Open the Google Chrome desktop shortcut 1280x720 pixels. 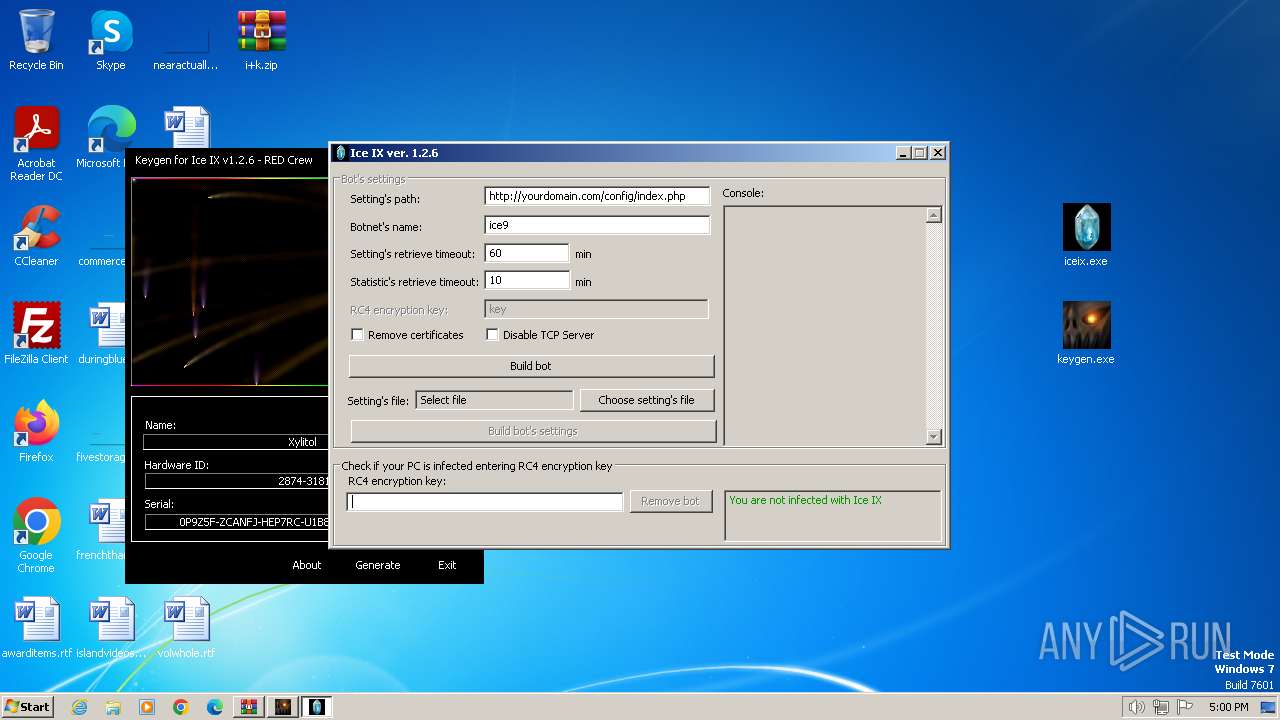(x=36, y=536)
